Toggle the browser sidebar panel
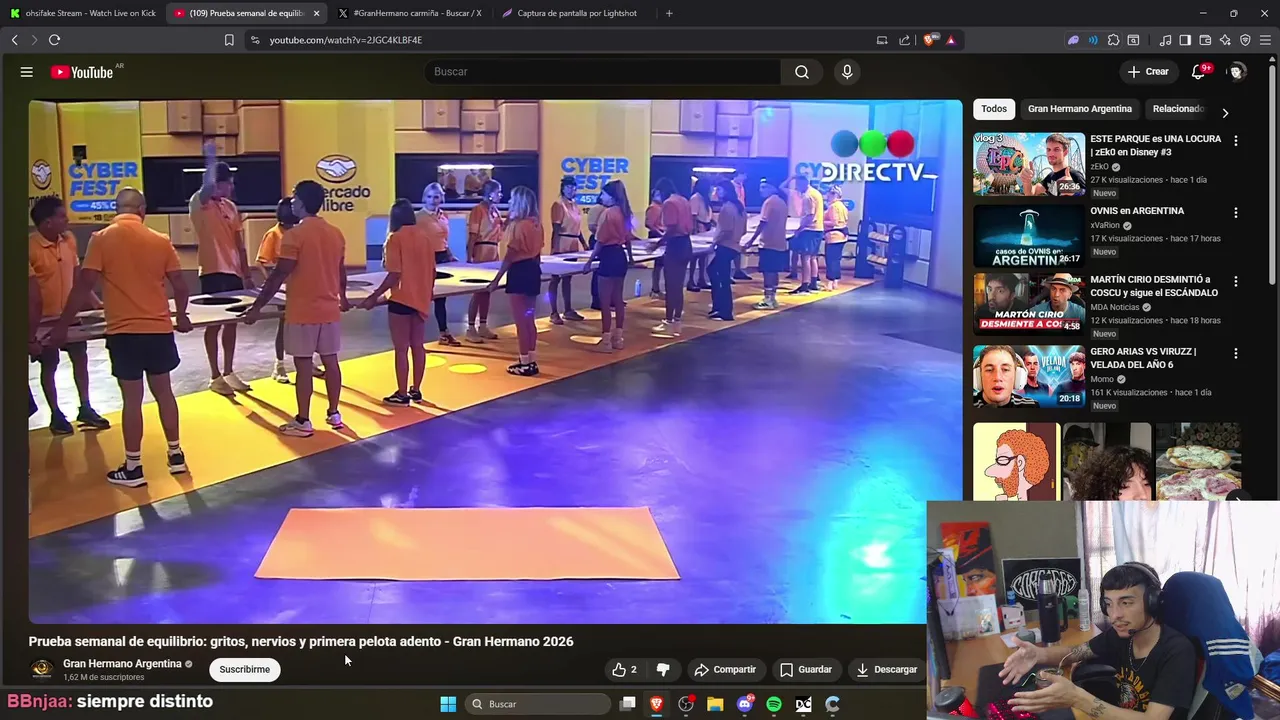 [x=1185, y=40]
